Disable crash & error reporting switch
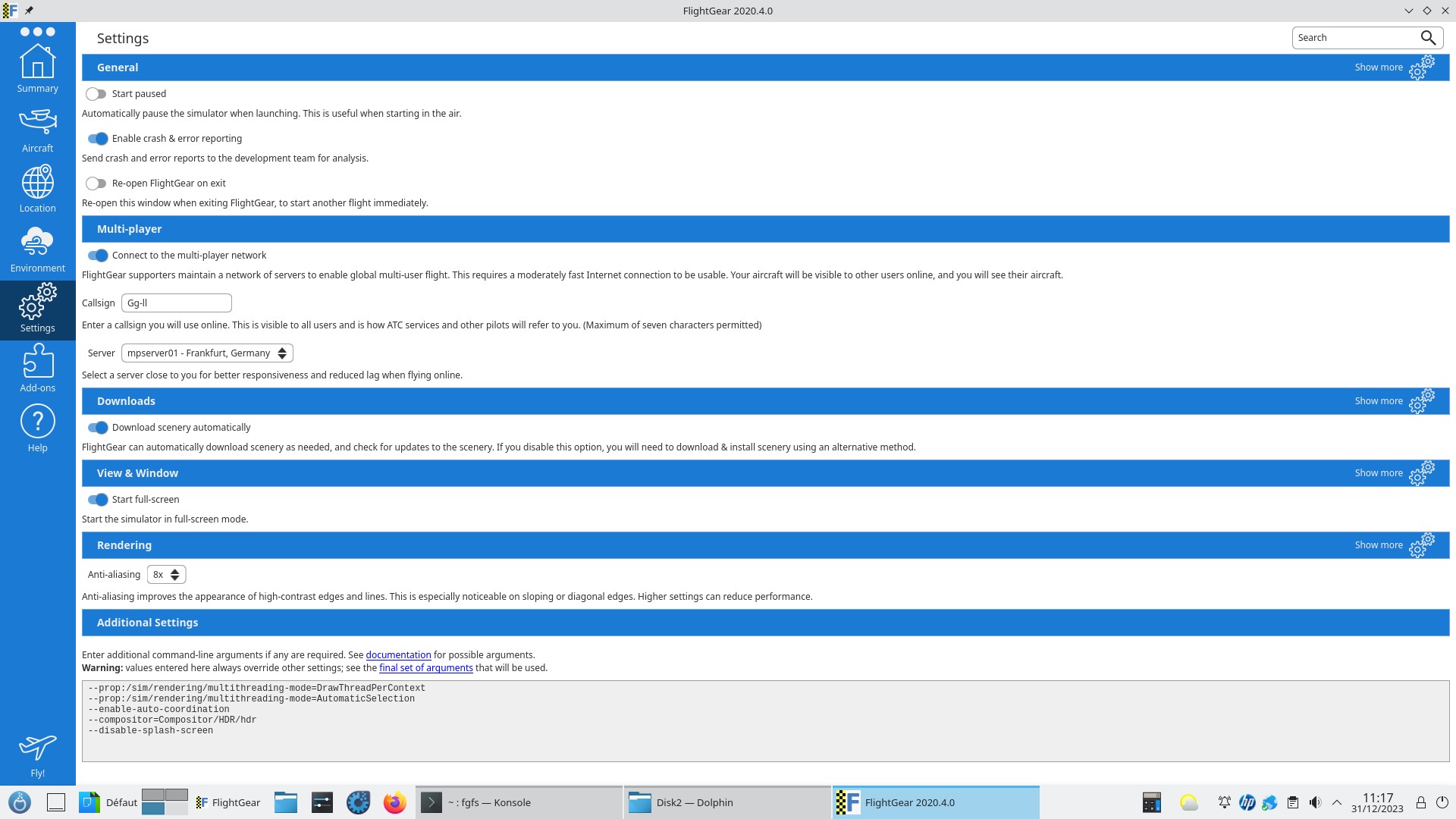Image resolution: width=1456 pixels, height=819 pixels. pyautogui.click(x=98, y=139)
